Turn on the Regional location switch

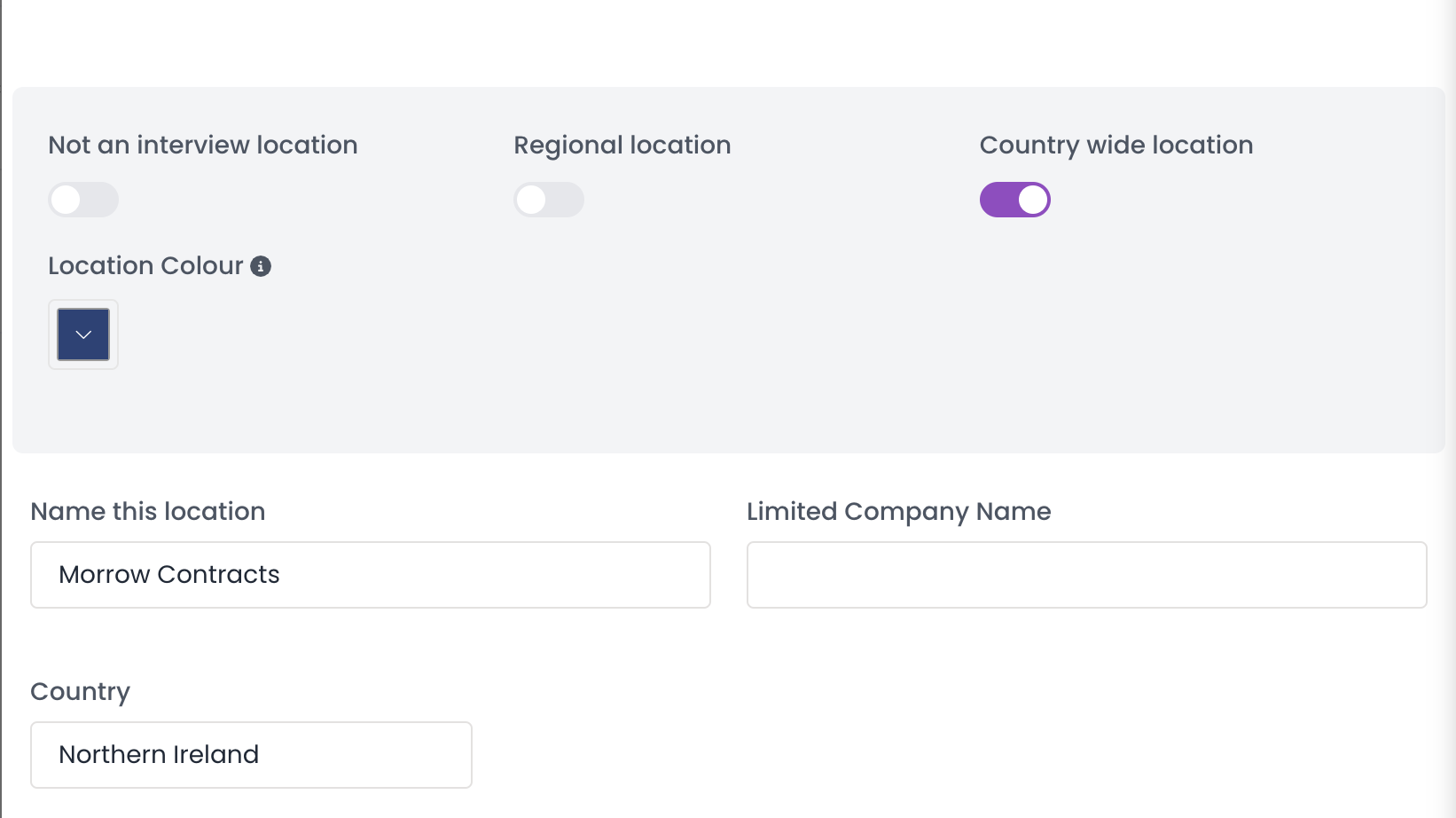549,200
